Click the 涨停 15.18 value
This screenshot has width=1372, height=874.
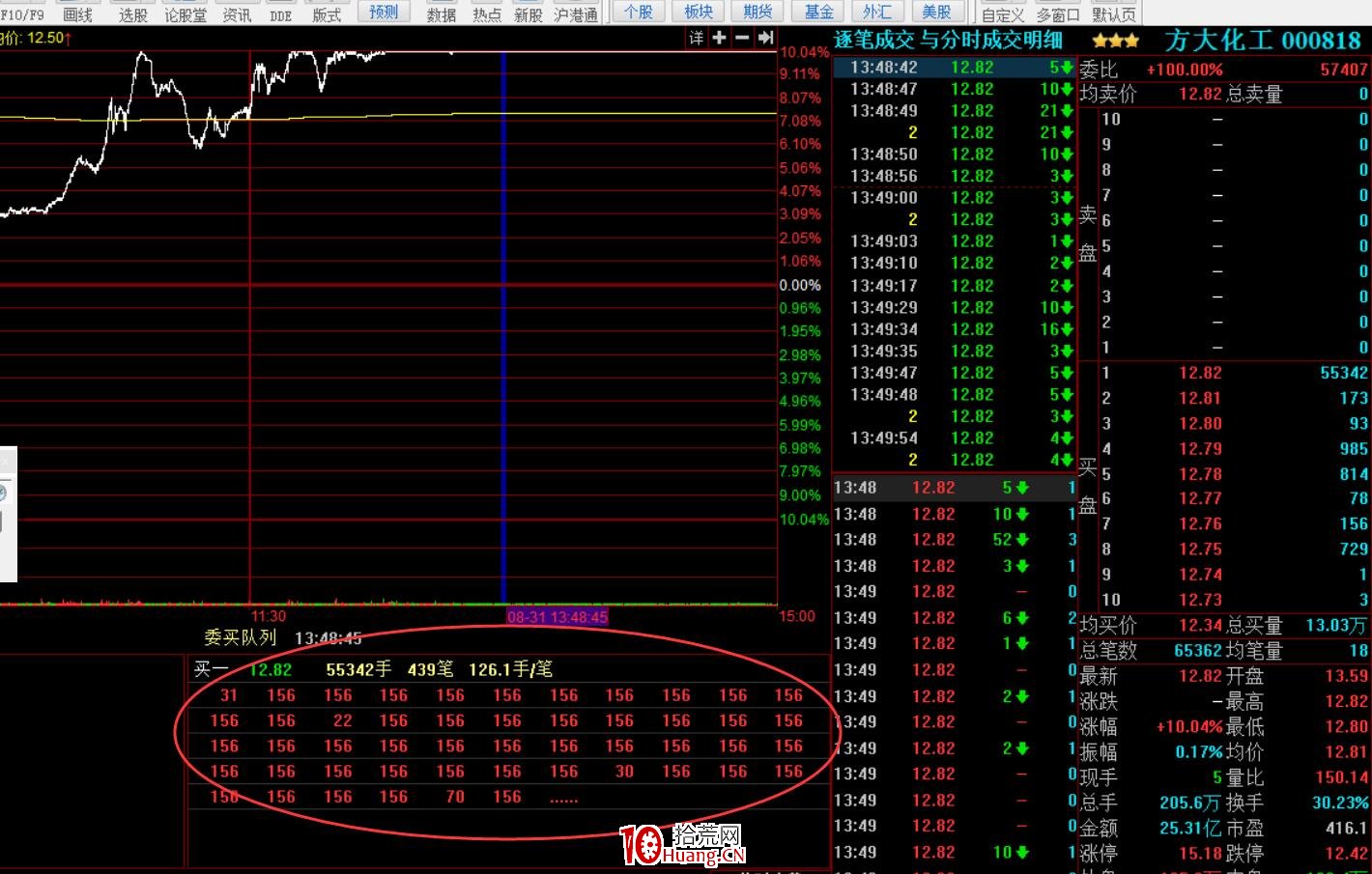1200,854
